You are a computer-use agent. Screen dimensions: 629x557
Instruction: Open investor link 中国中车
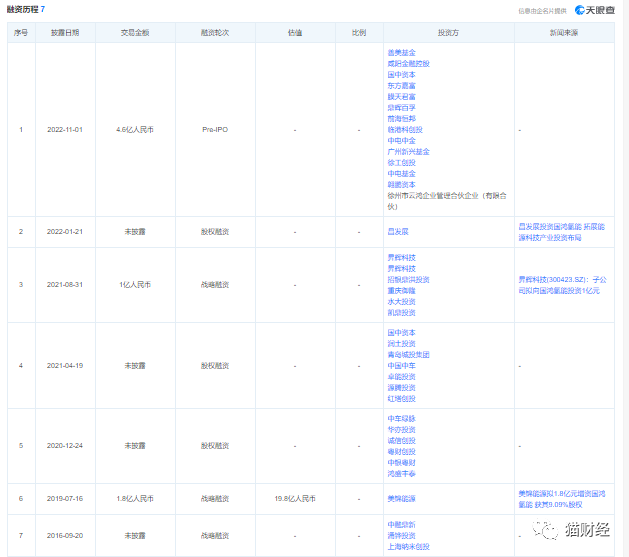point(401,366)
